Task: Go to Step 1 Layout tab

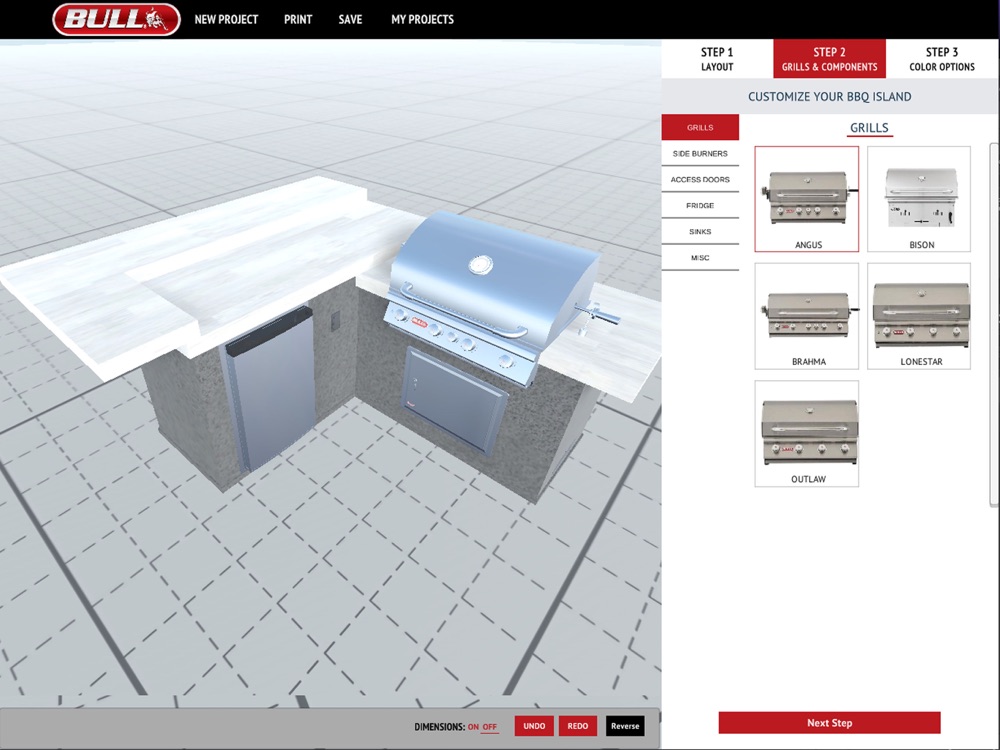Action: click(717, 59)
